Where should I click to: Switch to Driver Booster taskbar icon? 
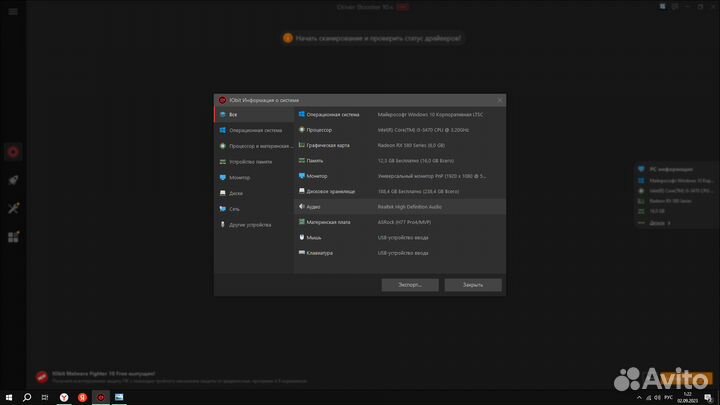101,397
